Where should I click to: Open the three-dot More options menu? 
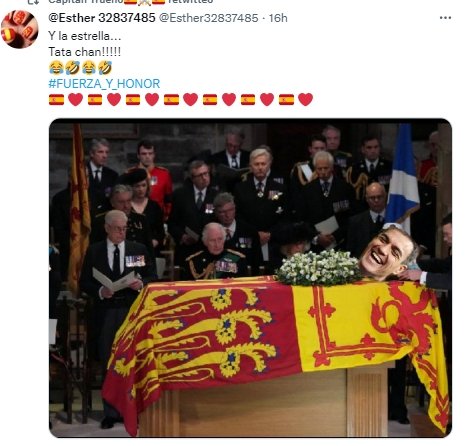point(445,18)
